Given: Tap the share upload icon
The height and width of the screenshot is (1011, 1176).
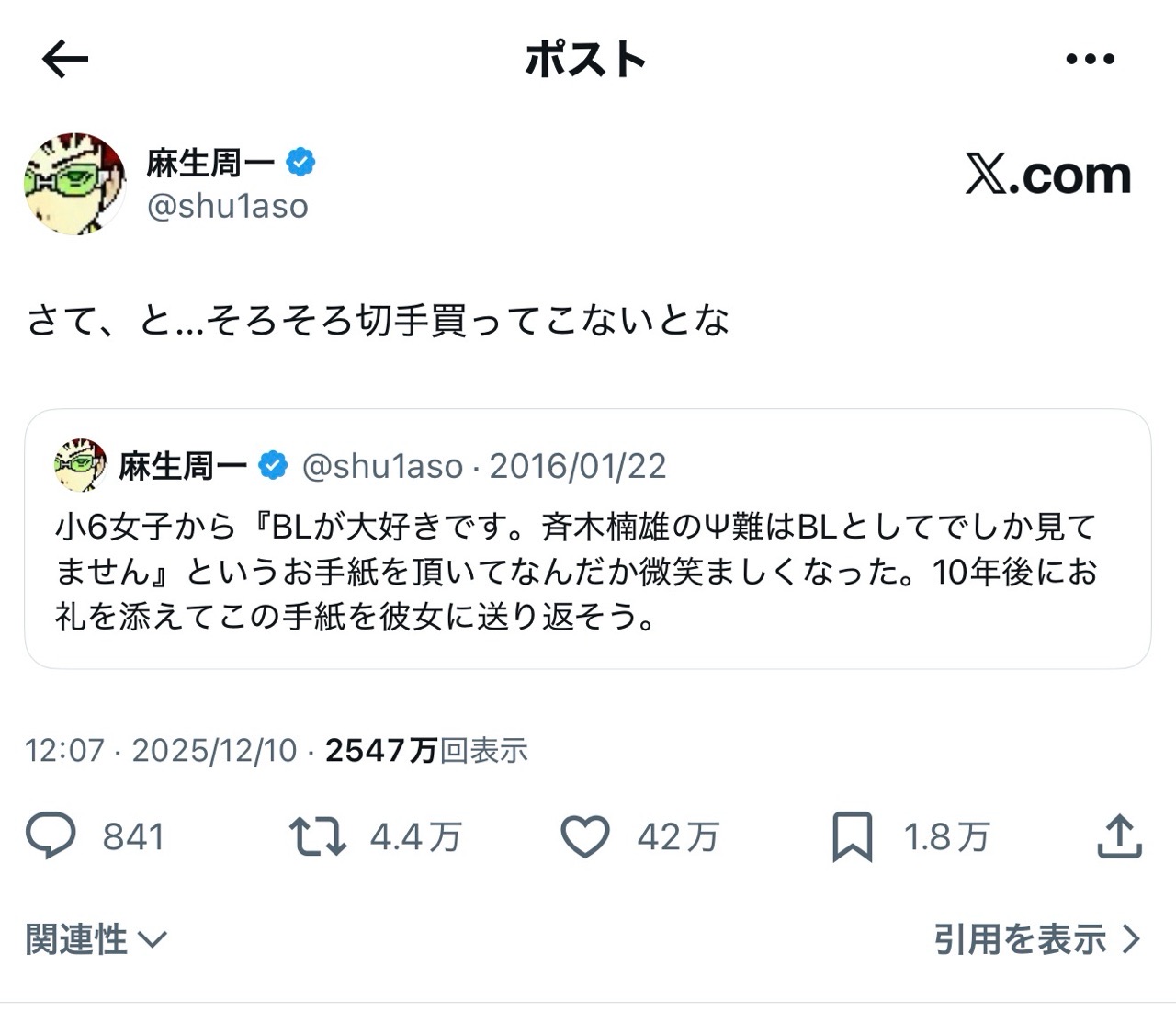Looking at the screenshot, I should pyautogui.click(x=1119, y=836).
